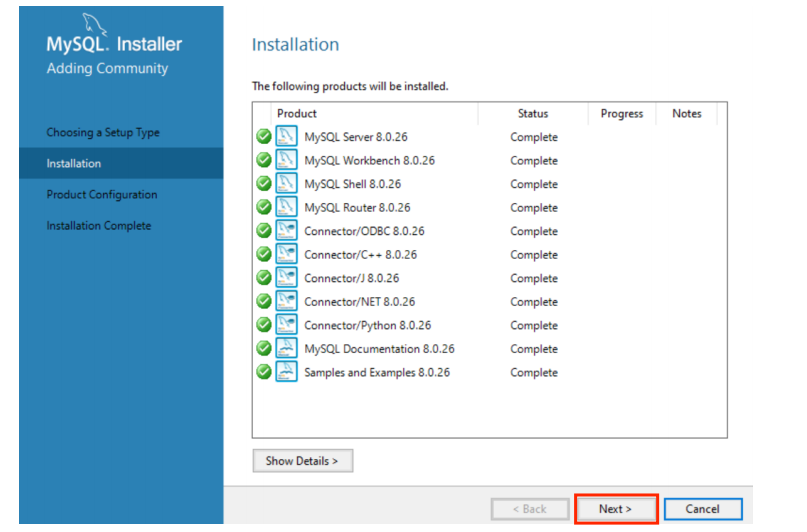807x532 pixels.
Task: Open the Product Configuration step
Action: point(102,194)
